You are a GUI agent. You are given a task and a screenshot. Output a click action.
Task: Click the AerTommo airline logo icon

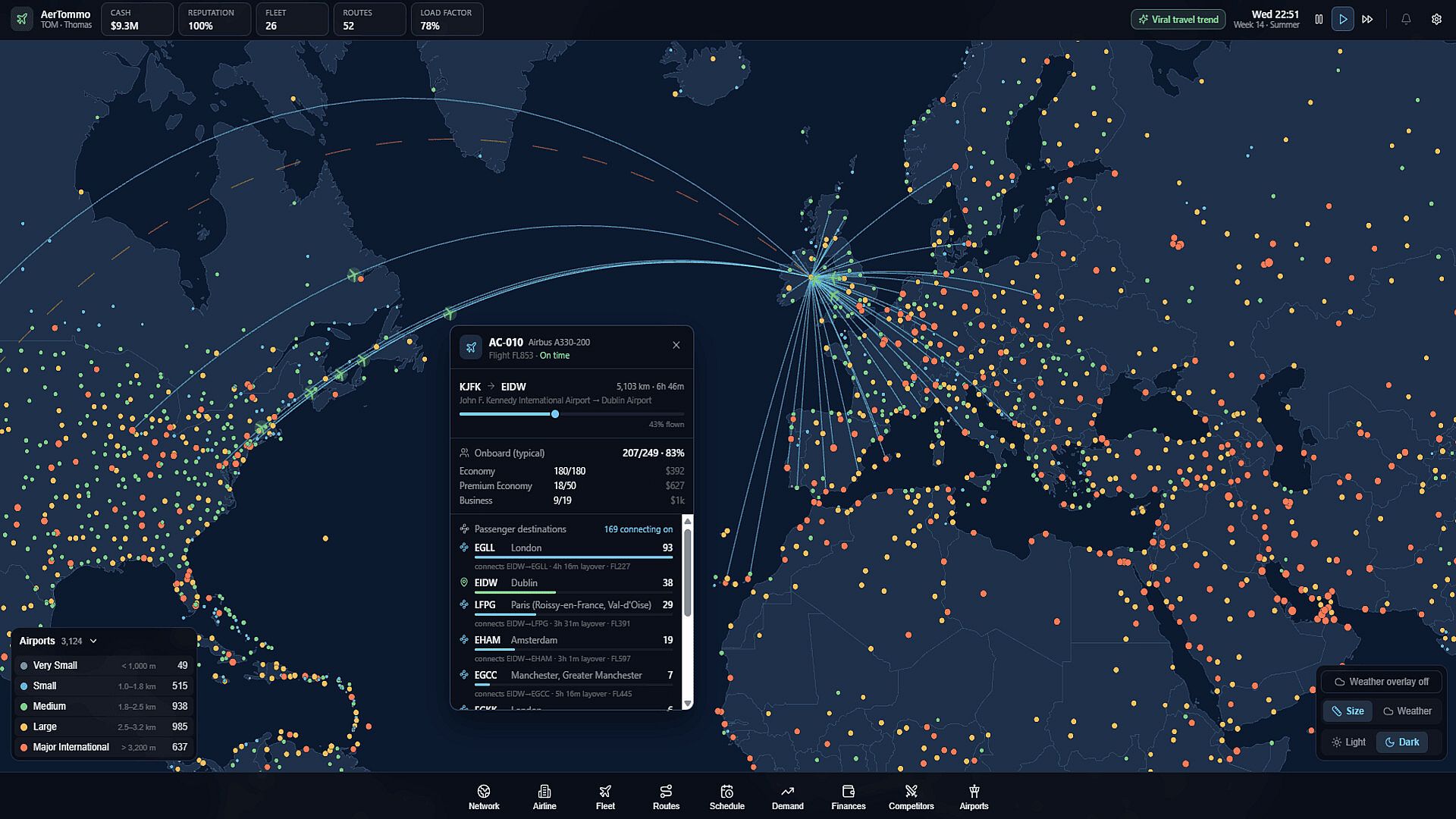click(22, 19)
